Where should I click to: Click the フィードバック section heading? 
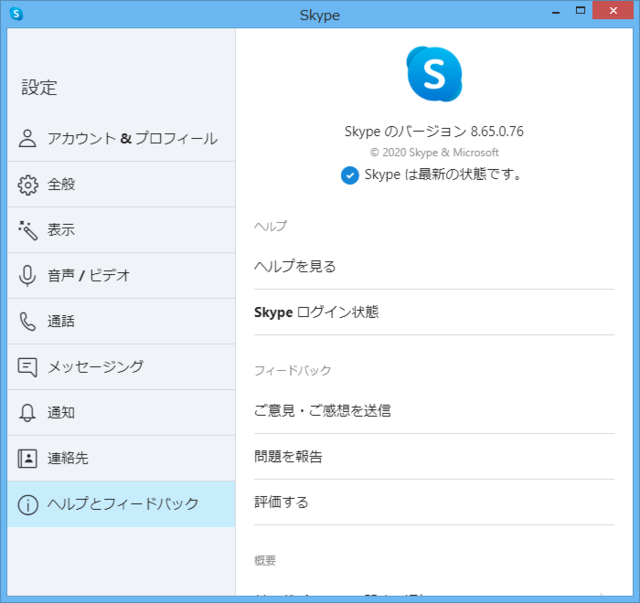[292, 371]
